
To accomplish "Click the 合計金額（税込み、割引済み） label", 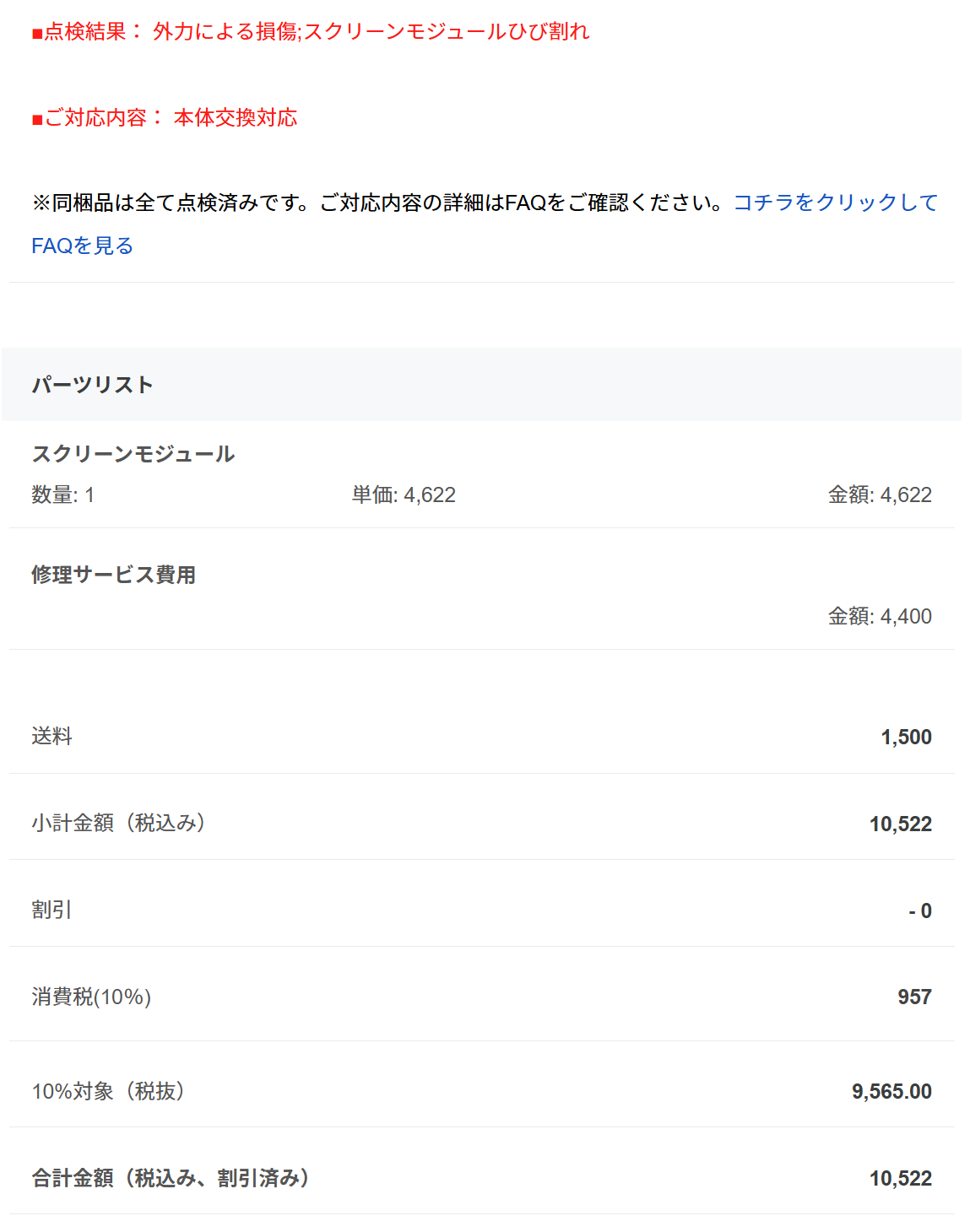I will 171,1178.
